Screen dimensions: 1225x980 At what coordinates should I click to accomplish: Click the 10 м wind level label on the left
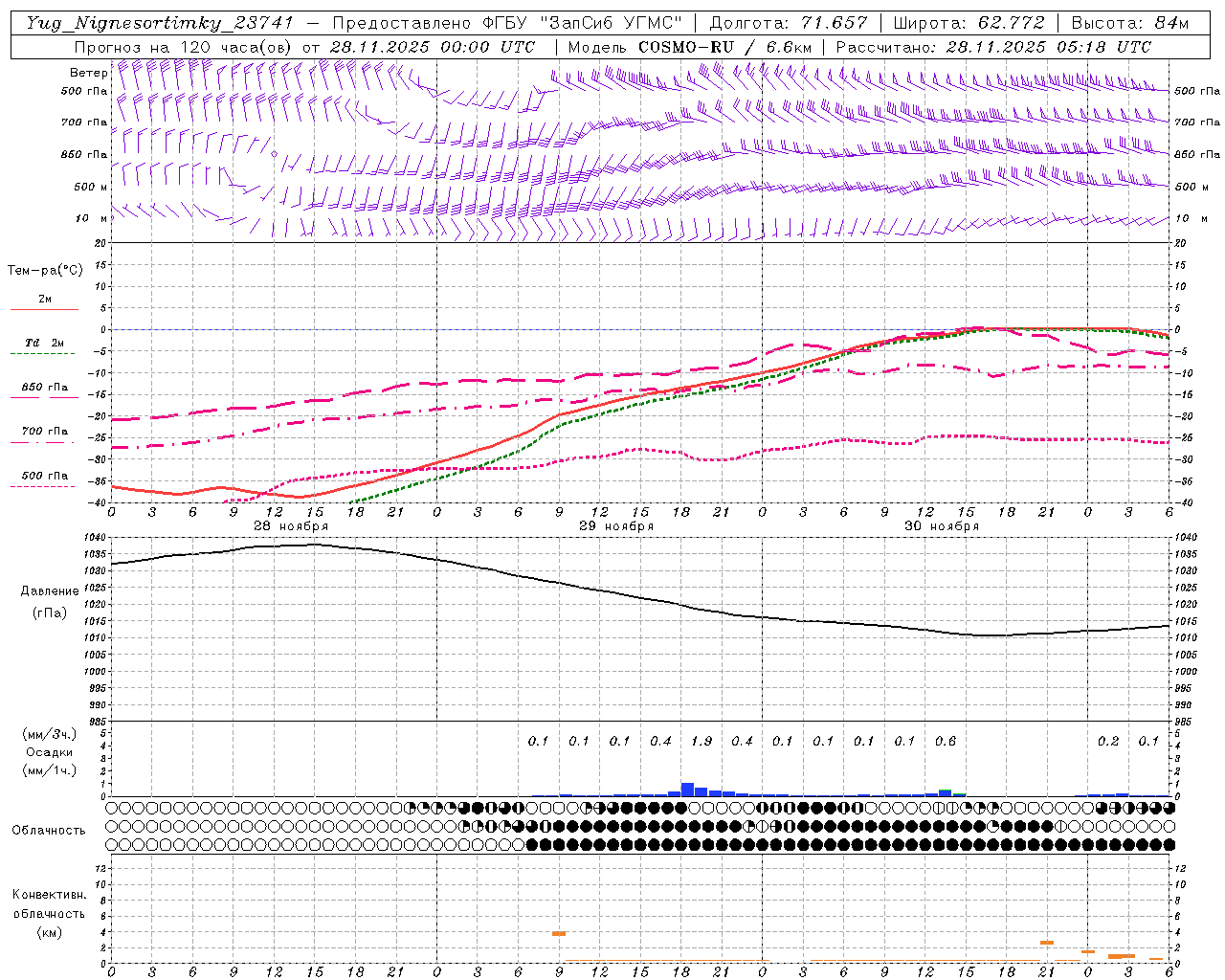click(x=91, y=218)
